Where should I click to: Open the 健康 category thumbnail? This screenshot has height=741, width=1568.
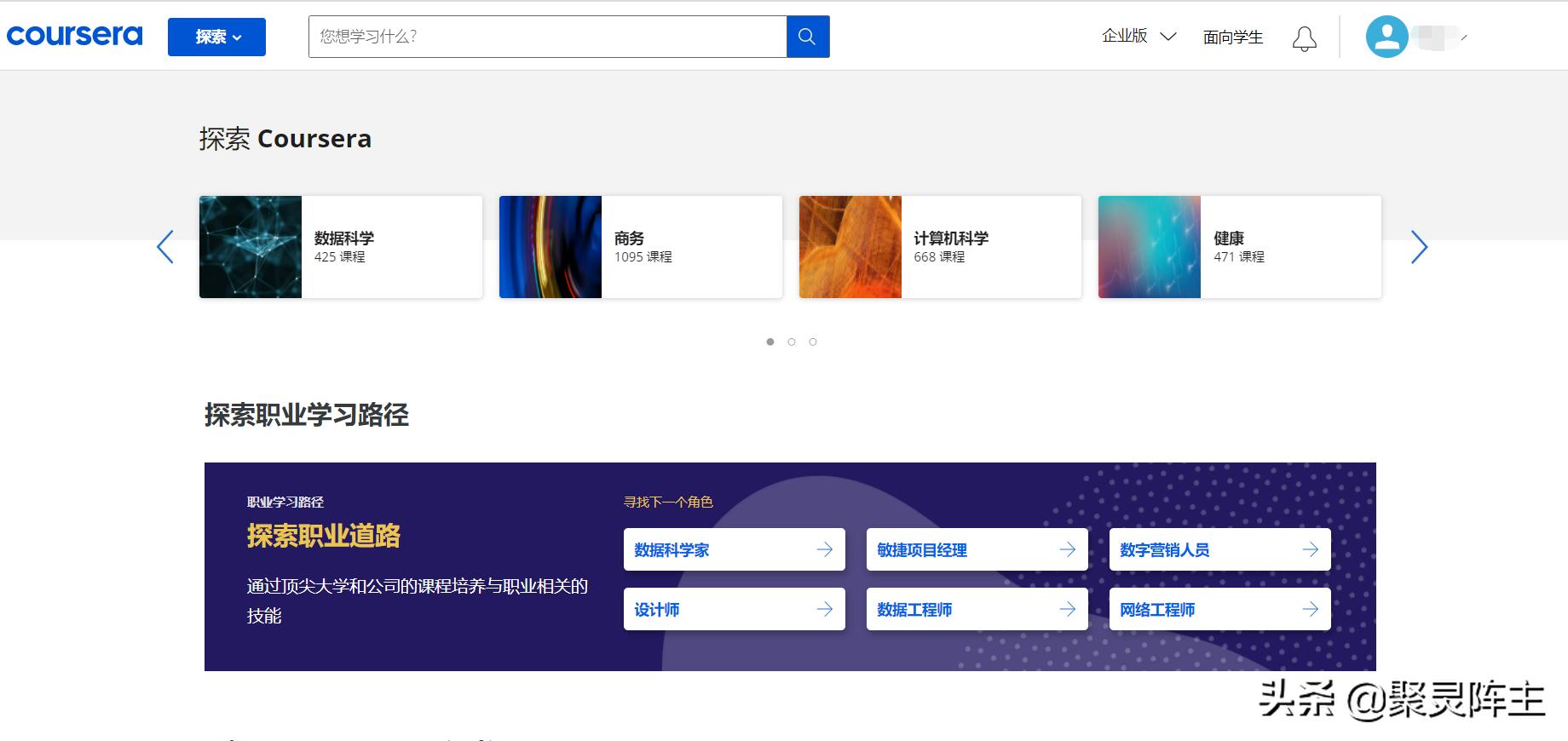(1150, 247)
